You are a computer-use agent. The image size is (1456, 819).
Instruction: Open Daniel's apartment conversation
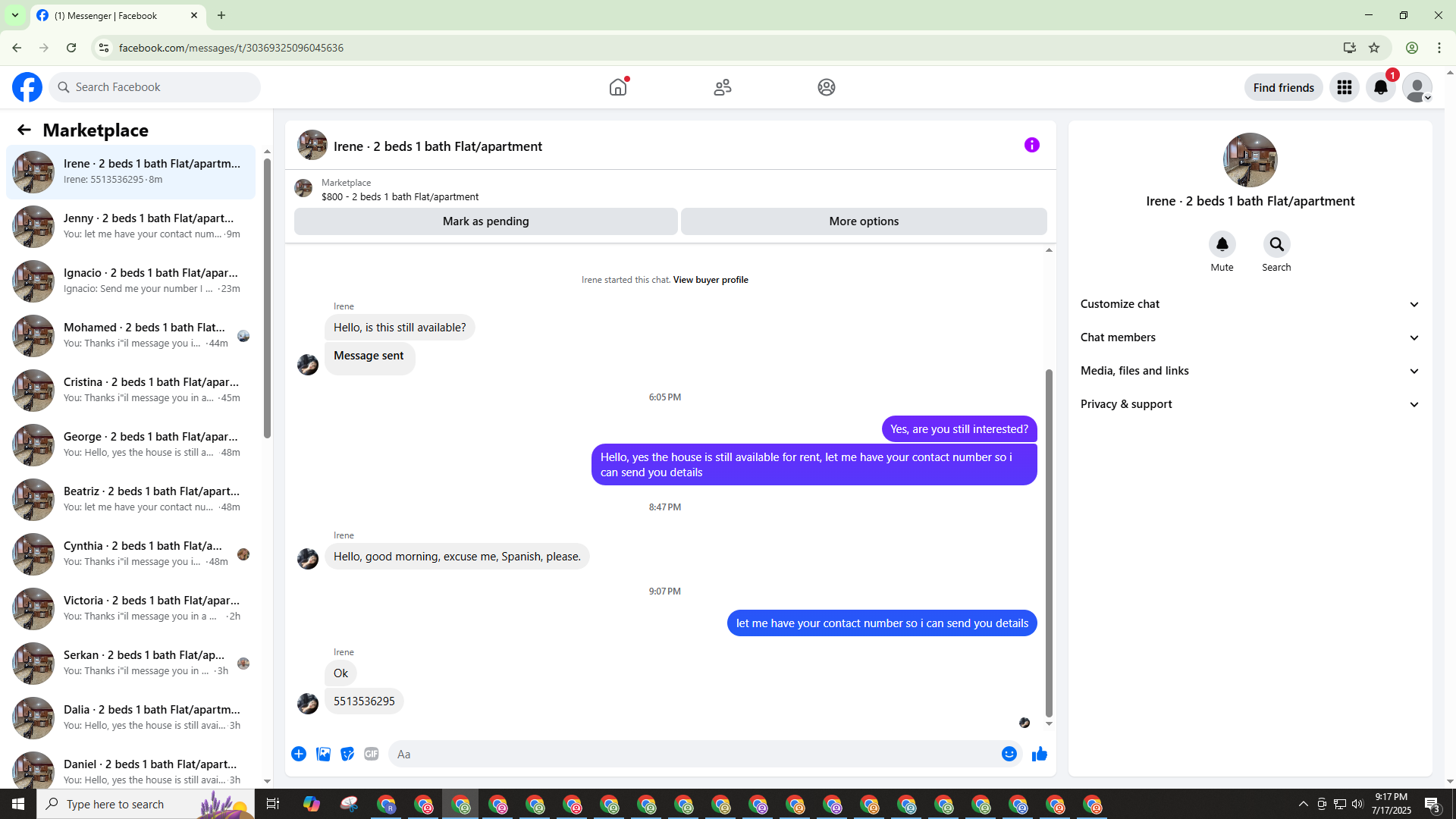pyautogui.click(x=130, y=767)
